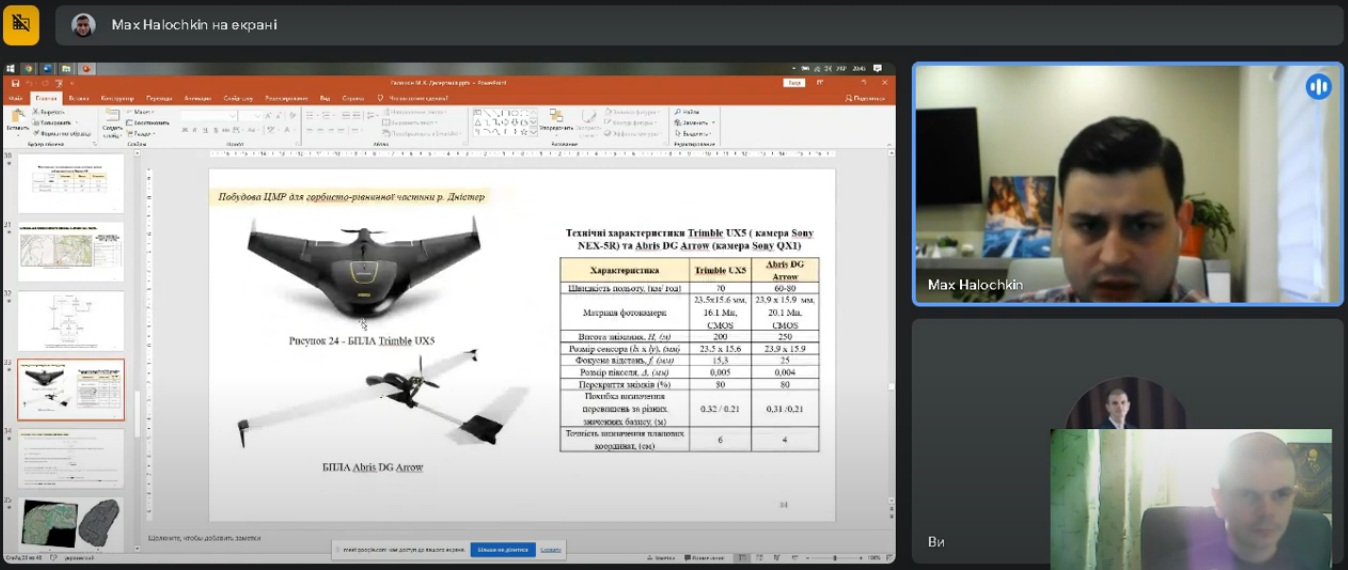Click the Comments button in status bar
The width and height of the screenshot is (1348, 570).
(705, 557)
